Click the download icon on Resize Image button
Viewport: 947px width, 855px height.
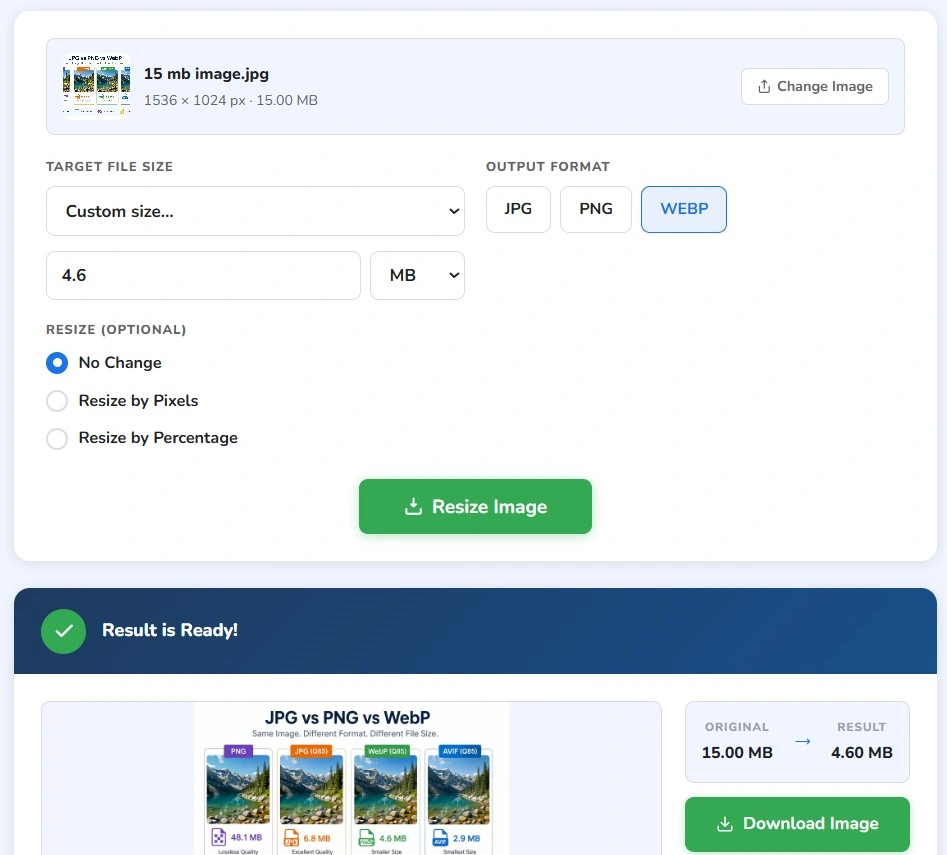(413, 506)
